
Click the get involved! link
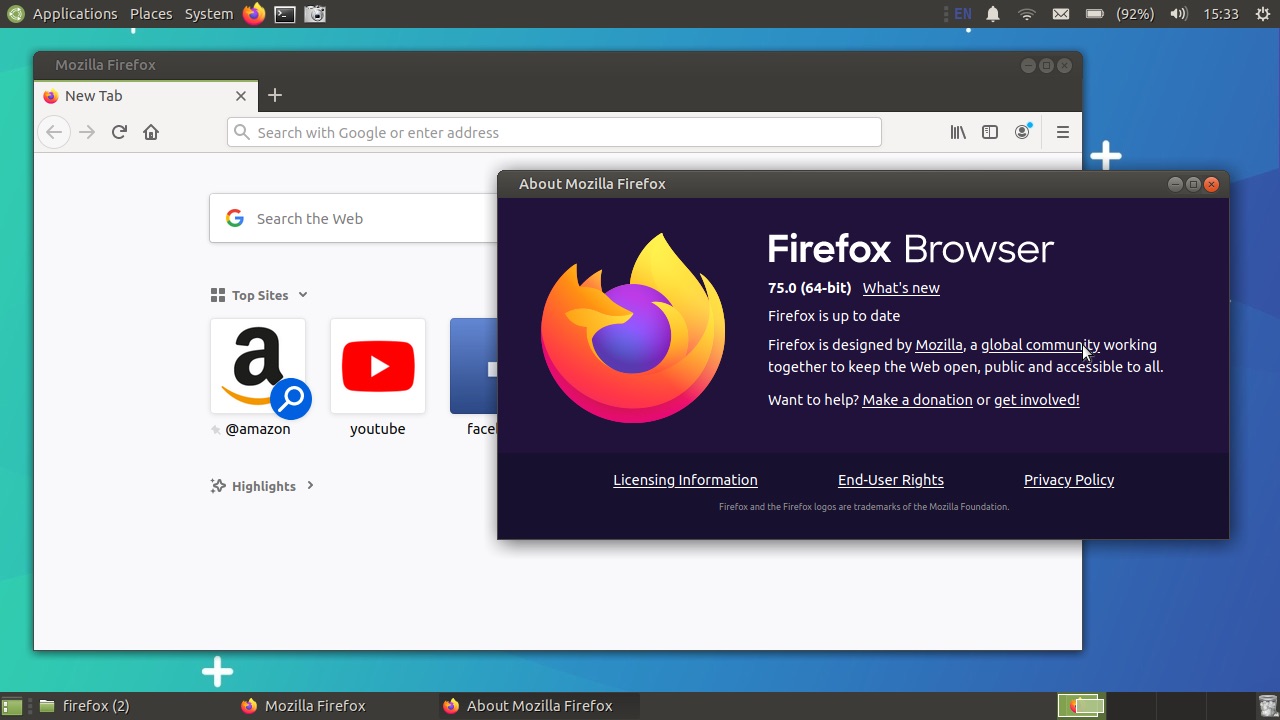(1037, 400)
